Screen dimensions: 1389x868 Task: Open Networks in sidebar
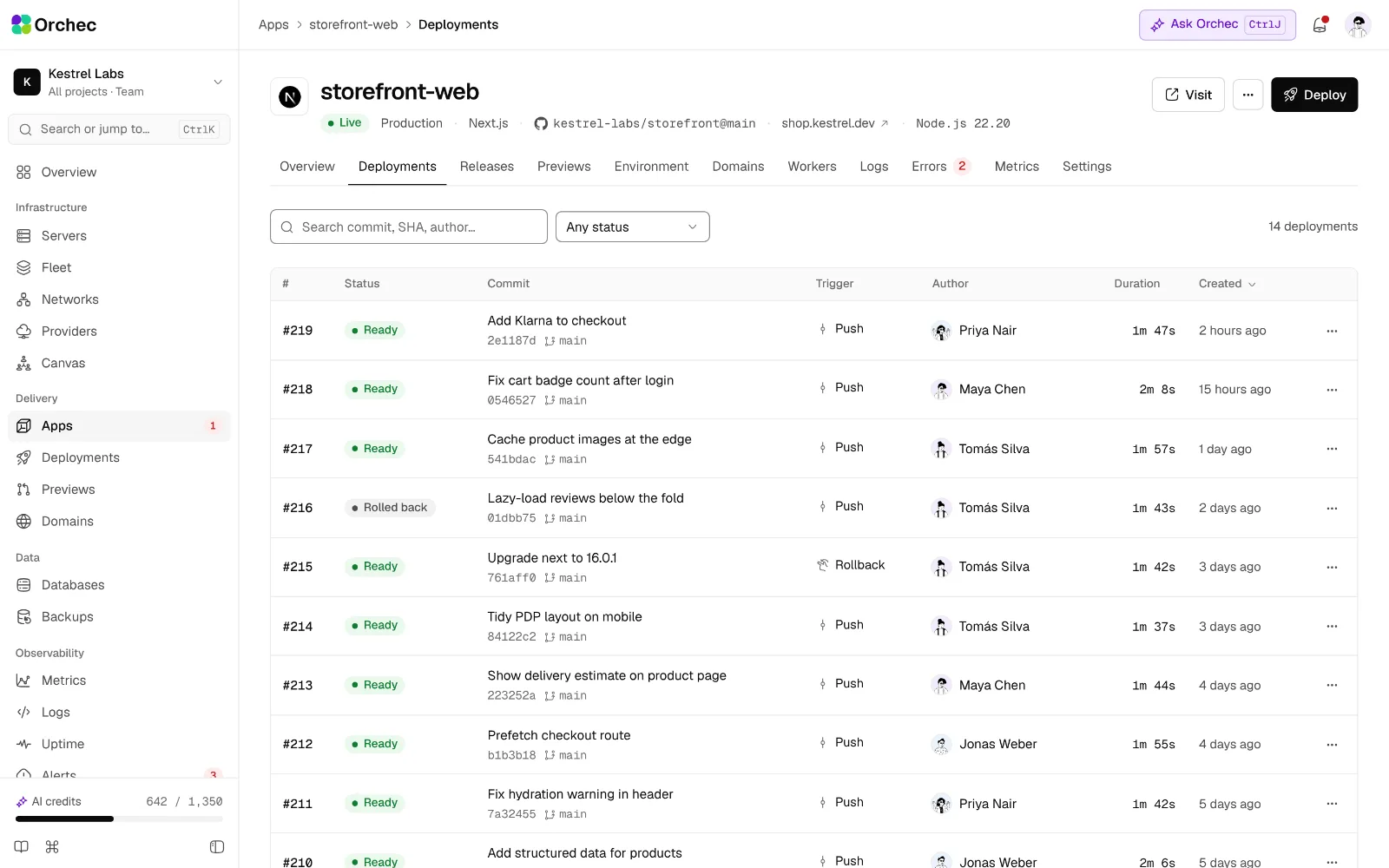119,299
